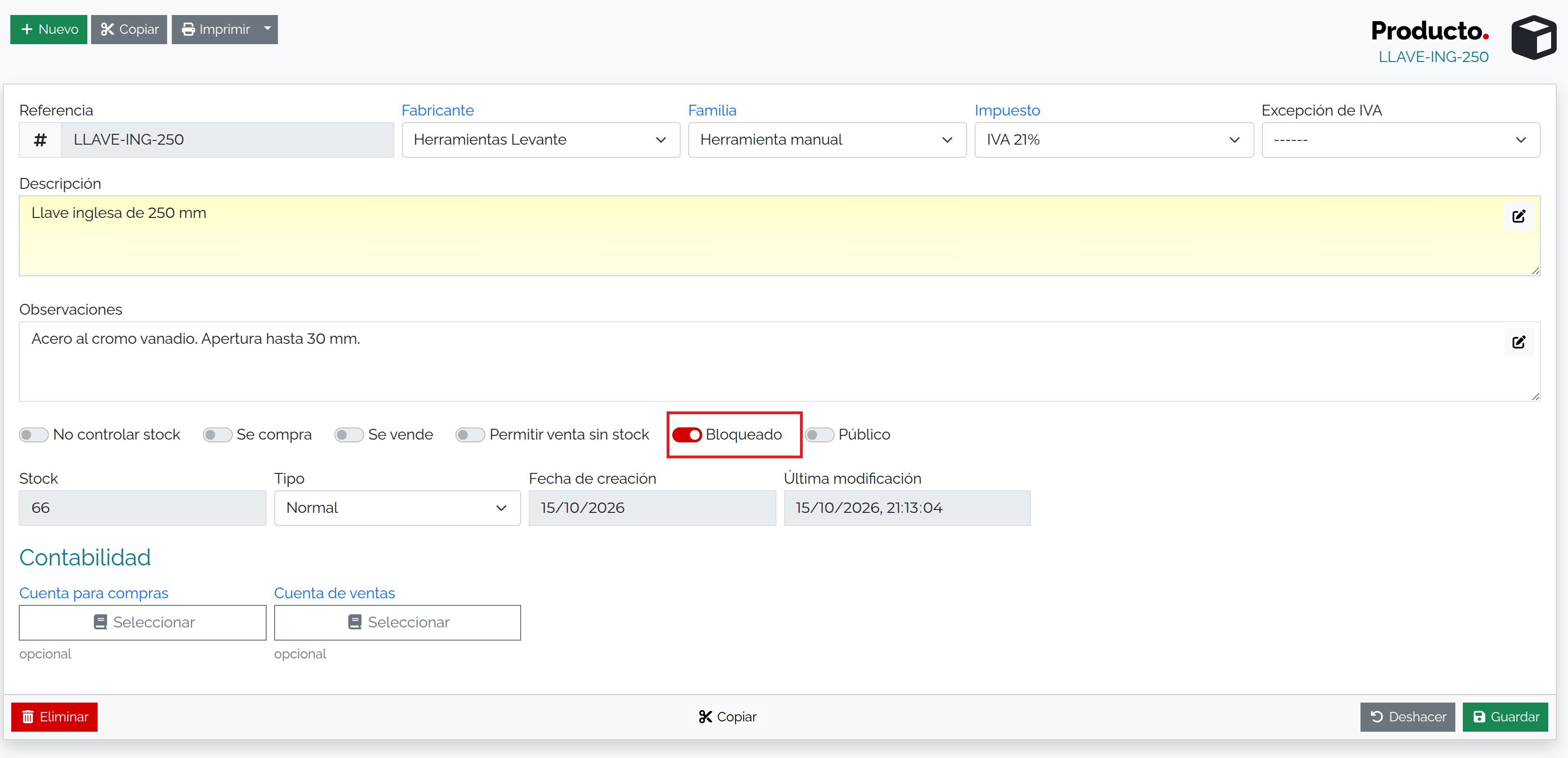Enable the Se vende switch

tap(349, 435)
